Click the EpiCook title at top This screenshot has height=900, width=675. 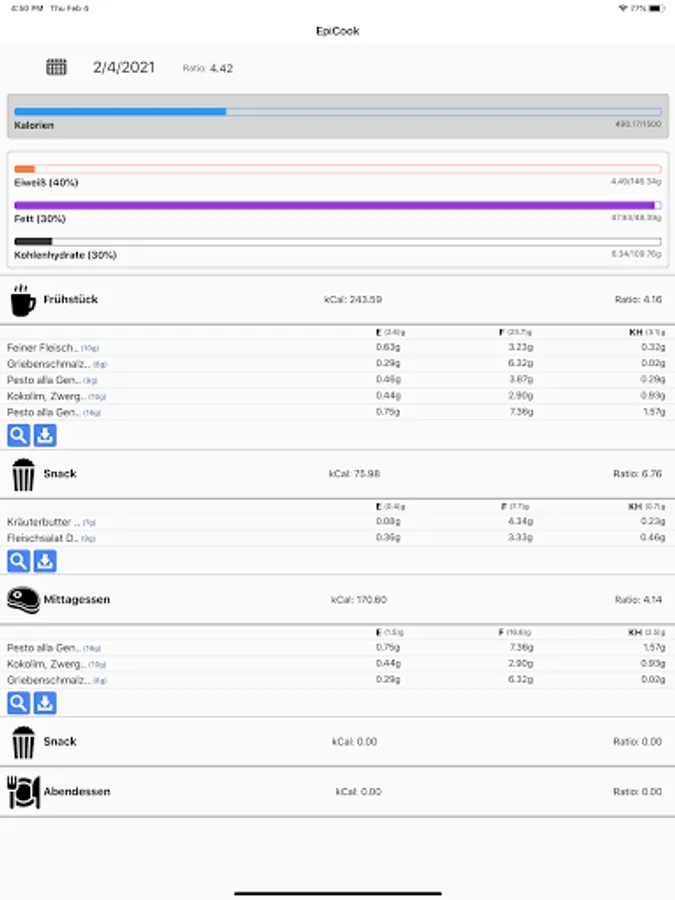(338, 31)
